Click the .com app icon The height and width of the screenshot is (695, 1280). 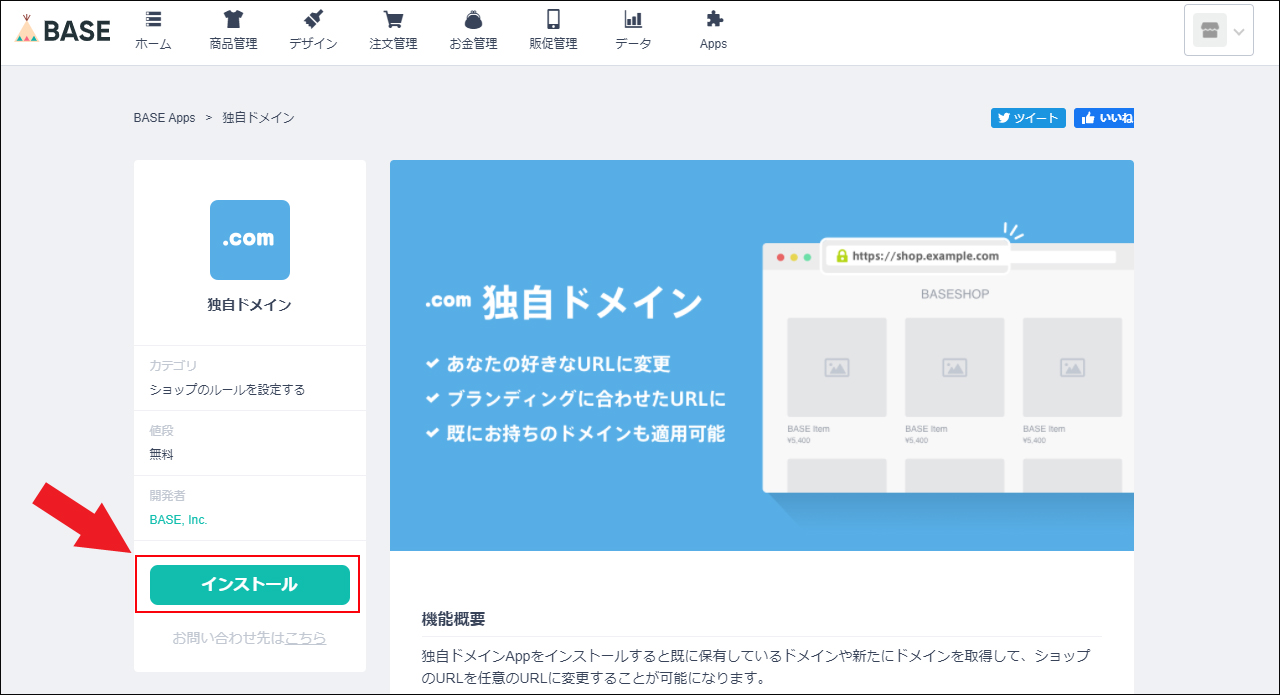250,240
